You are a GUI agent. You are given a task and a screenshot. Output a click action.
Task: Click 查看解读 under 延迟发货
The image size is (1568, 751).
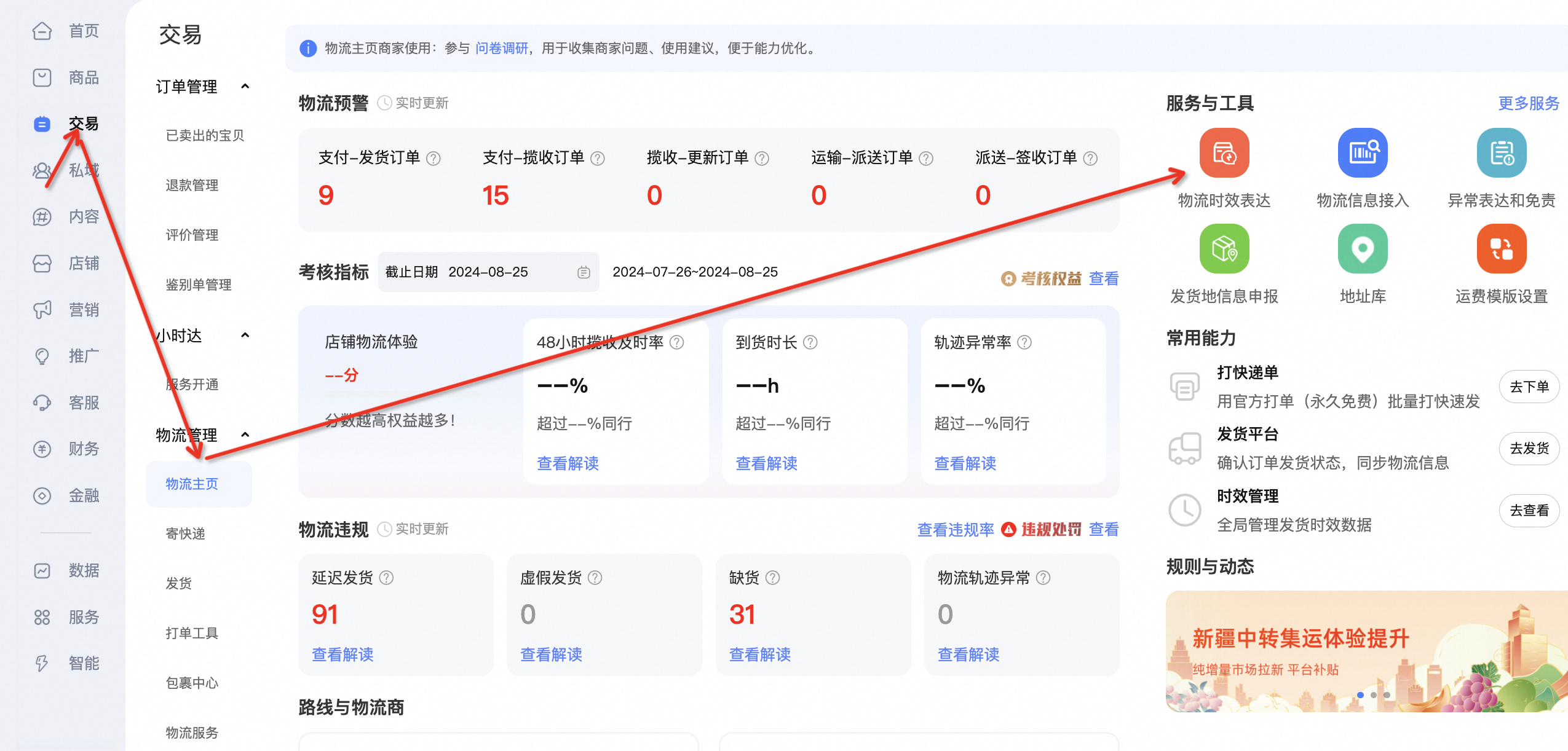343,655
